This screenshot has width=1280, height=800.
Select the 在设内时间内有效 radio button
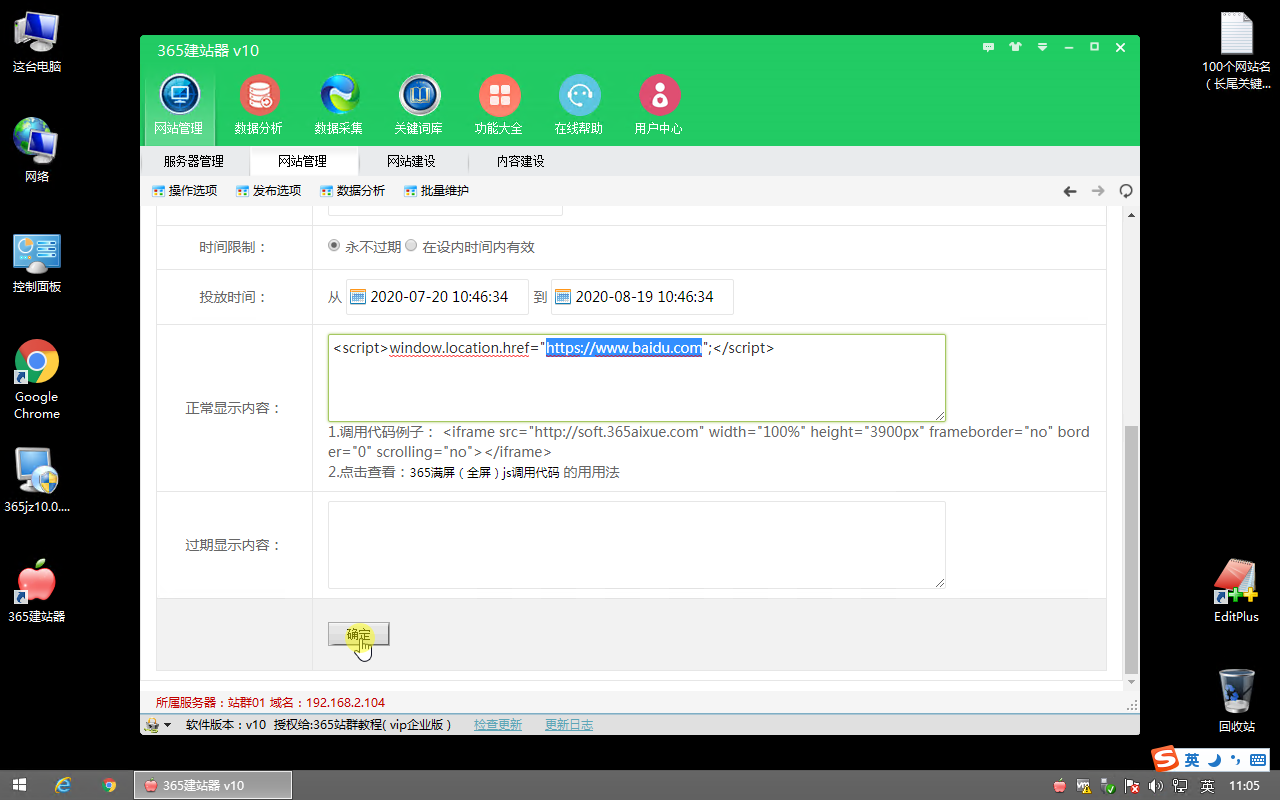pos(411,246)
